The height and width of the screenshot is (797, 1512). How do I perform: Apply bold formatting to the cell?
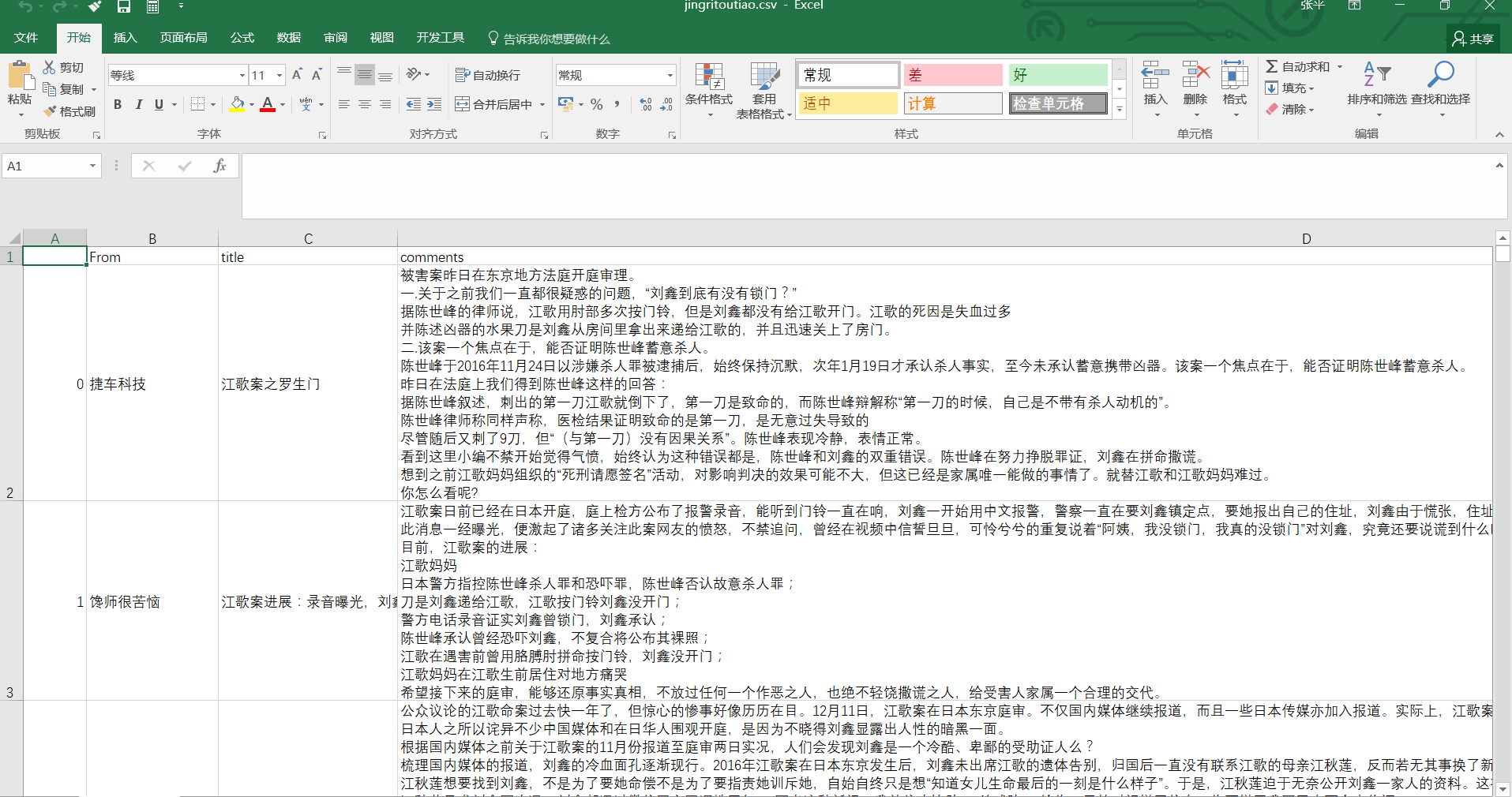[117, 104]
